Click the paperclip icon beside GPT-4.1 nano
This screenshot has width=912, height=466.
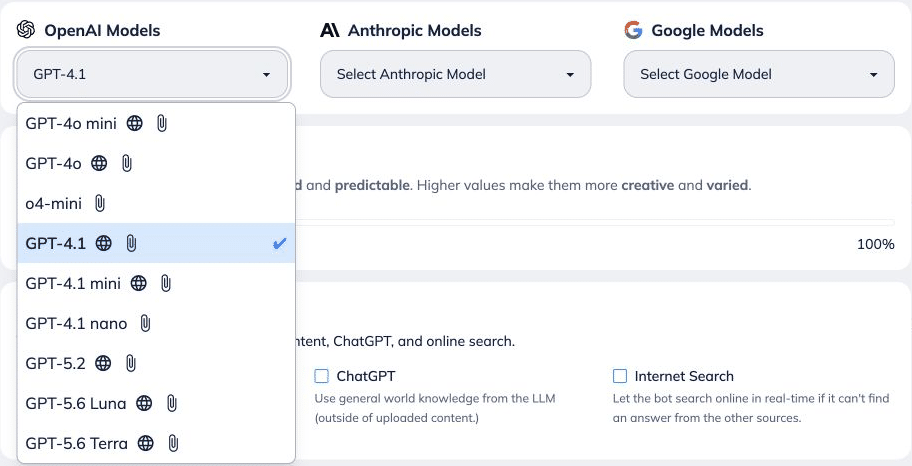pos(145,323)
